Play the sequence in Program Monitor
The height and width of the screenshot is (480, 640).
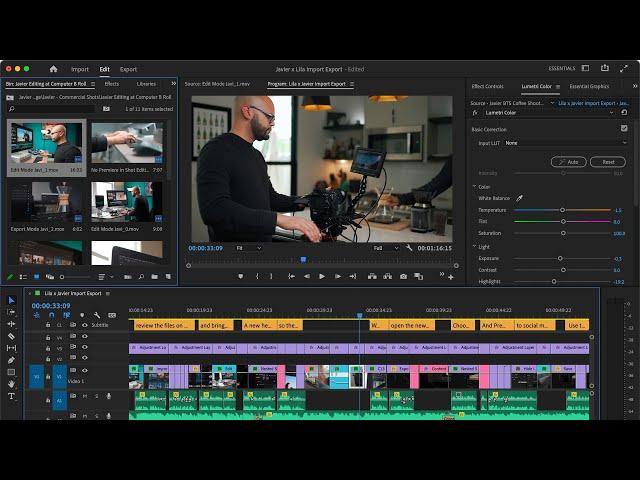[322, 276]
